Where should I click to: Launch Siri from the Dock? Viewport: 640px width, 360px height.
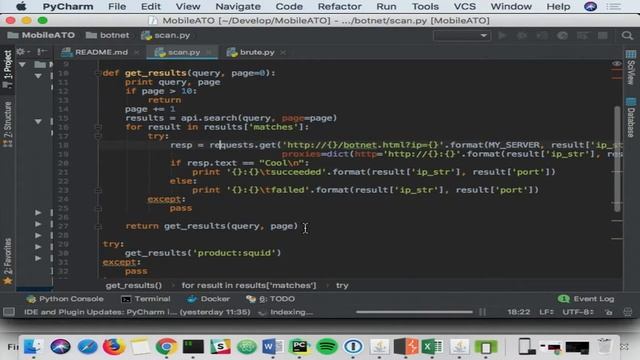(x=60, y=347)
